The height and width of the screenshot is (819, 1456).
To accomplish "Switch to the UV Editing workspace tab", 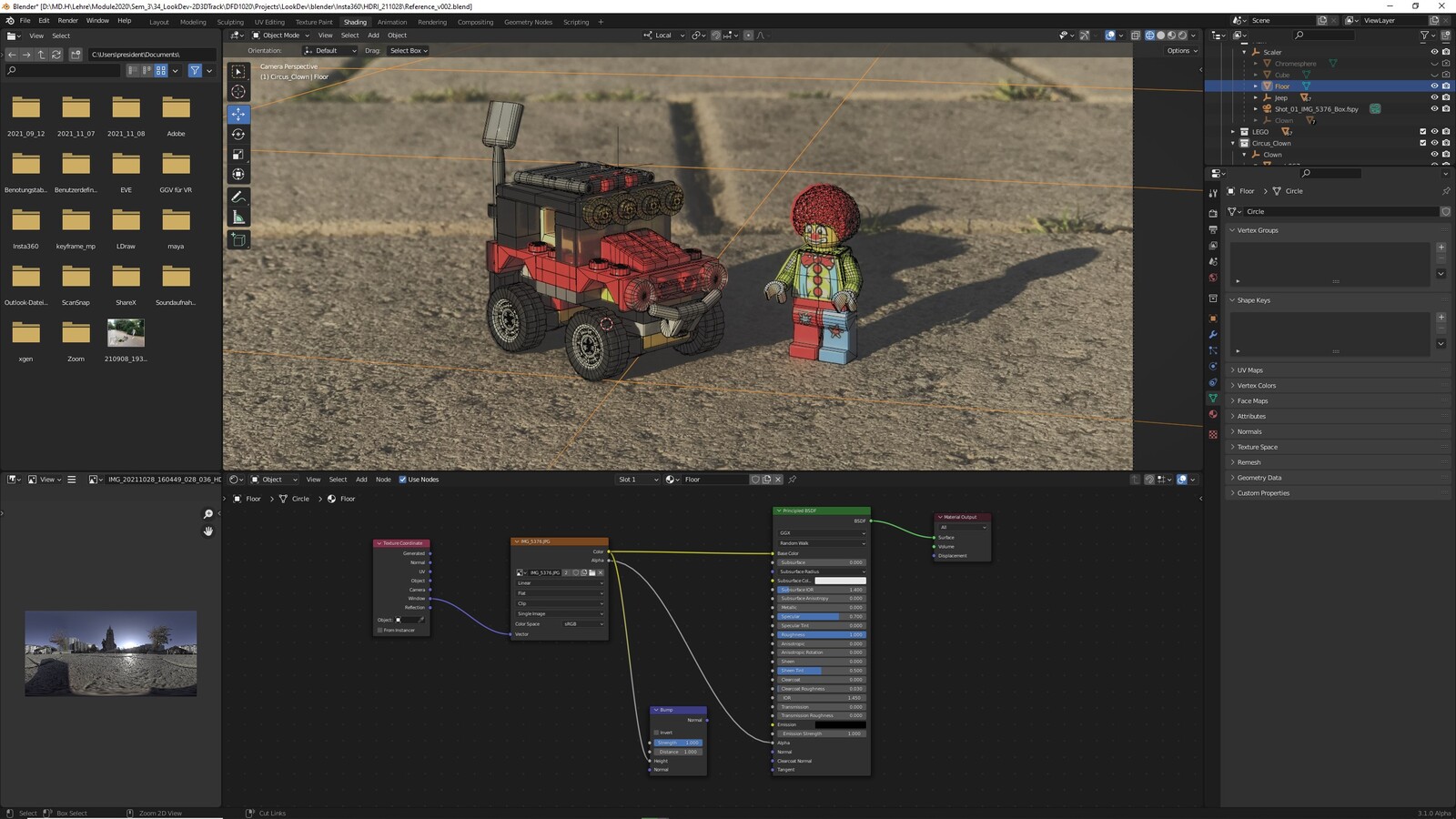I will coord(269,22).
